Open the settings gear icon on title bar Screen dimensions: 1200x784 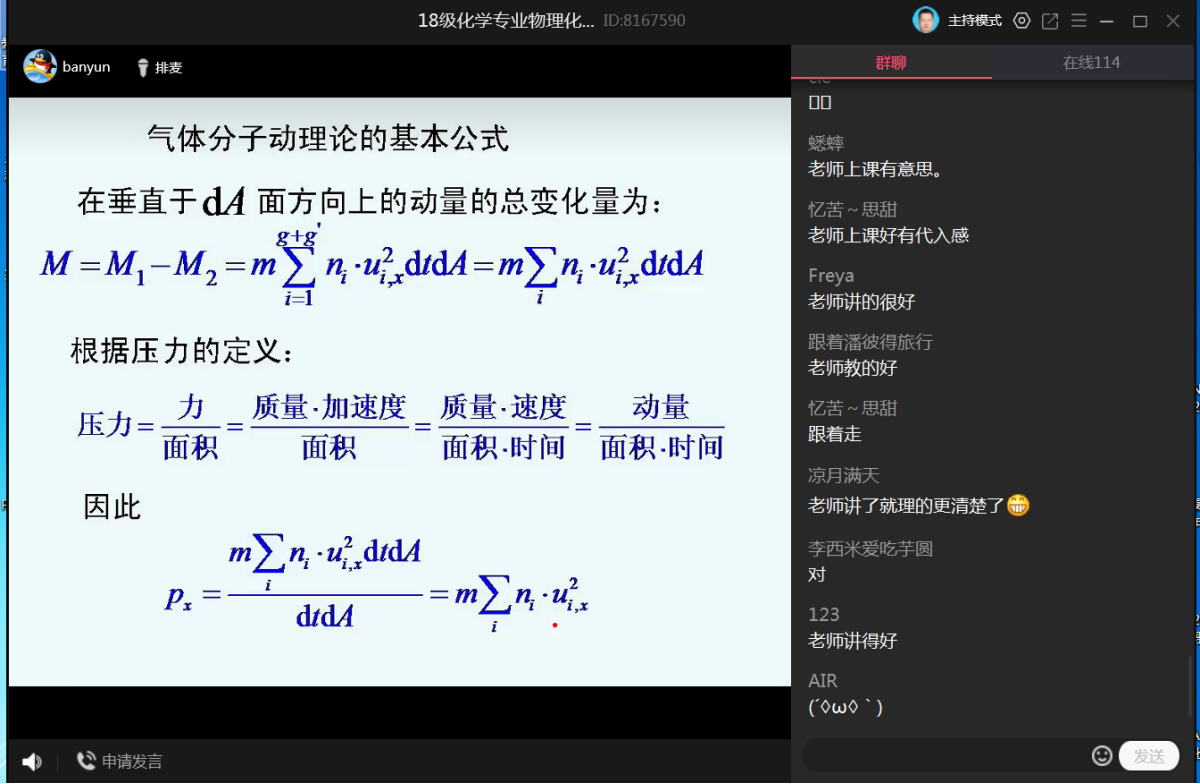click(1021, 20)
